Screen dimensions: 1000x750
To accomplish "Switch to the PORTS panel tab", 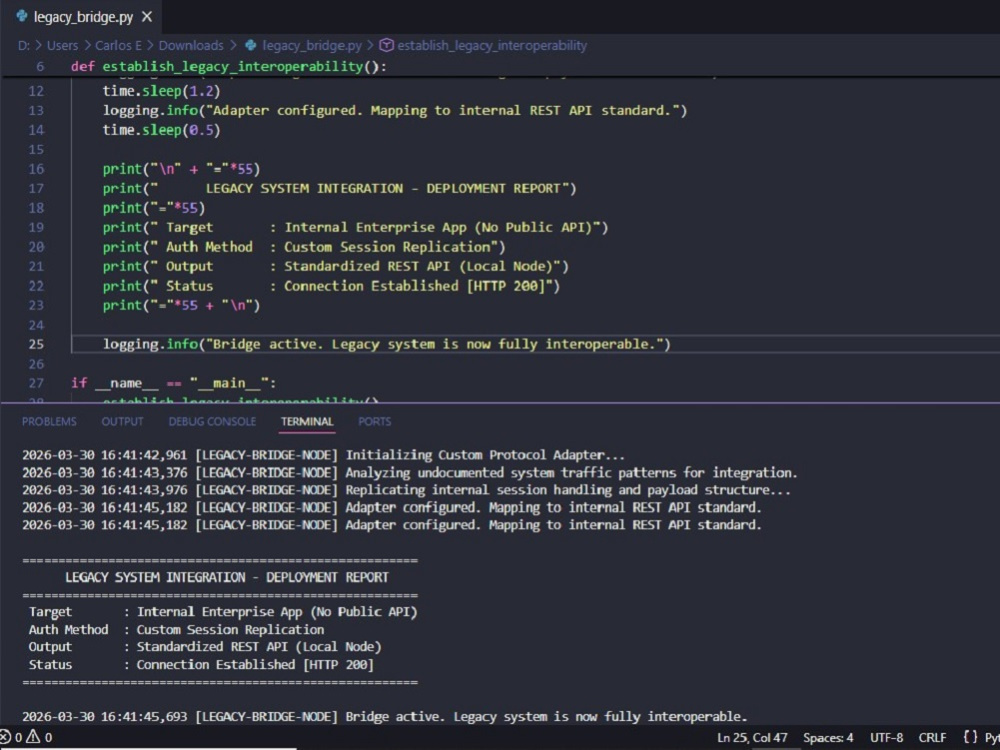I will (375, 422).
